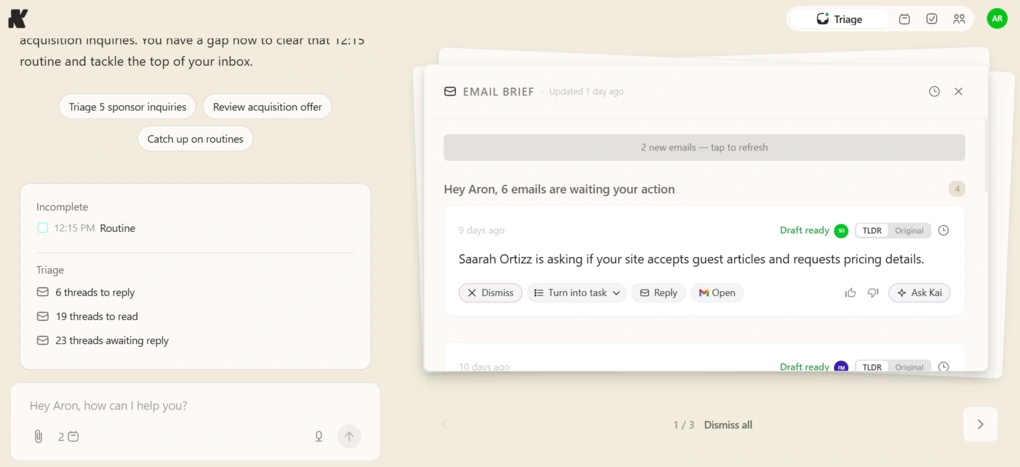The height and width of the screenshot is (467, 1020).
Task: Click the microphone icon in chat box
Action: (x=319, y=436)
